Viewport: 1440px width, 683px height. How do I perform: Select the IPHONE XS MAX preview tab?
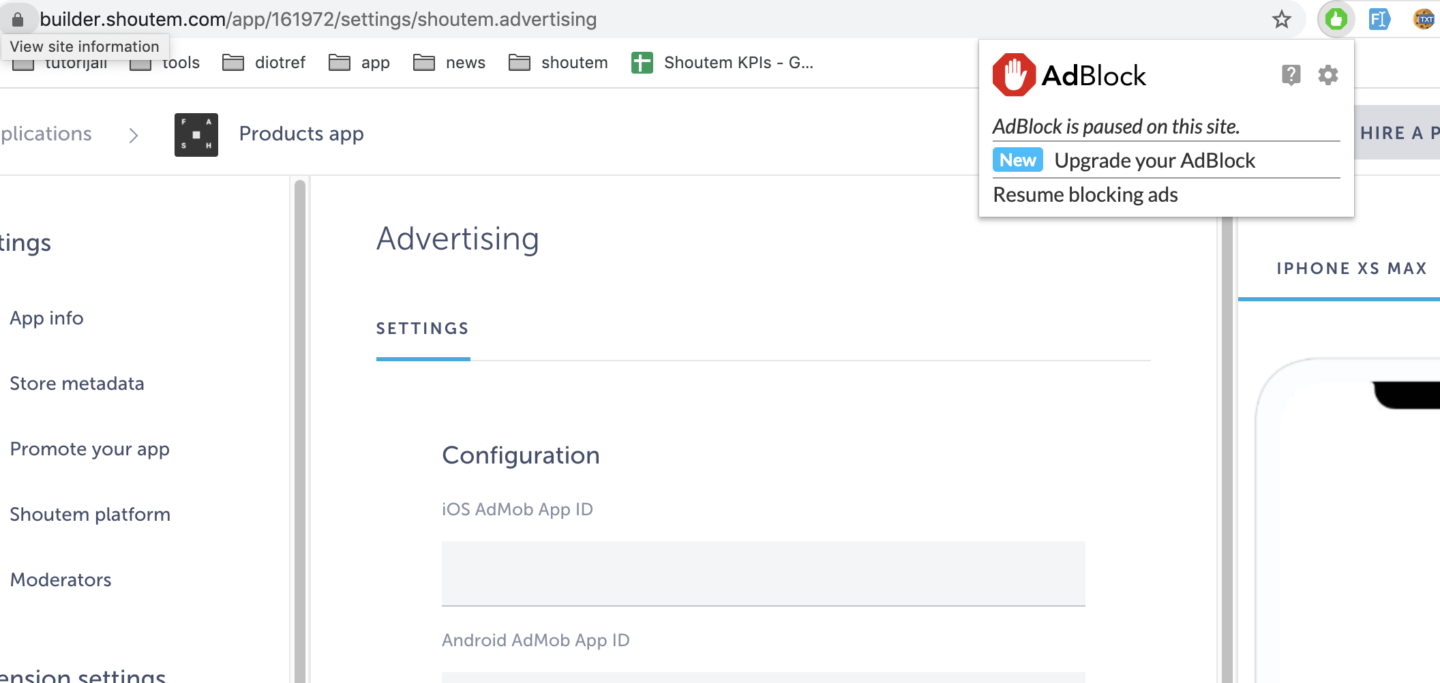(1350, 268)
